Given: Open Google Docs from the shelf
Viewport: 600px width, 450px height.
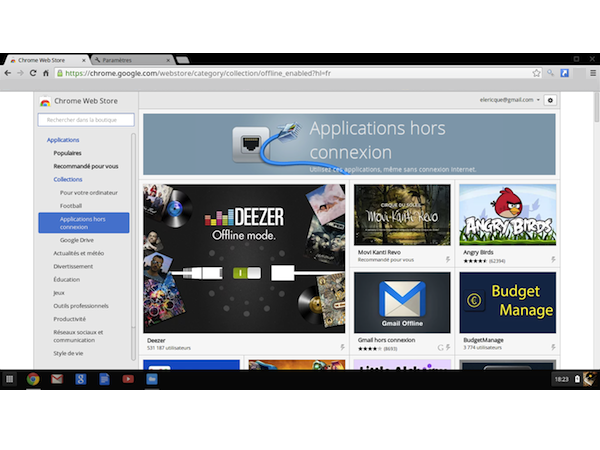Looking at the screenshot, I should pyautogui.click(x=104, y=379).
